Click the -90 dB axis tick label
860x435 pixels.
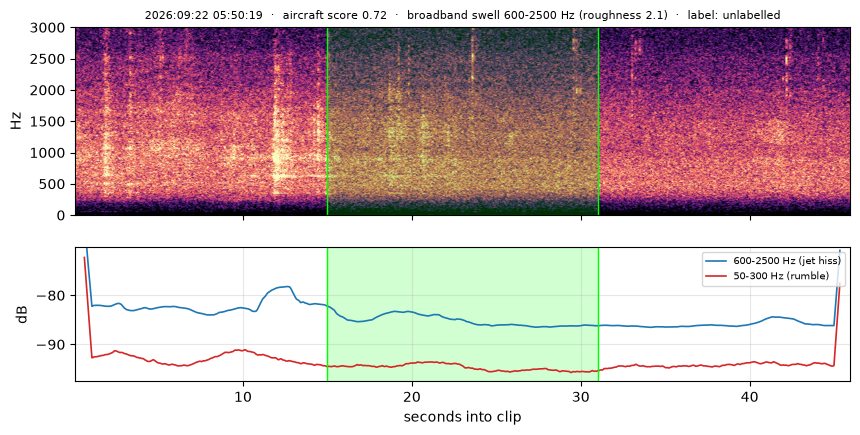52,345
